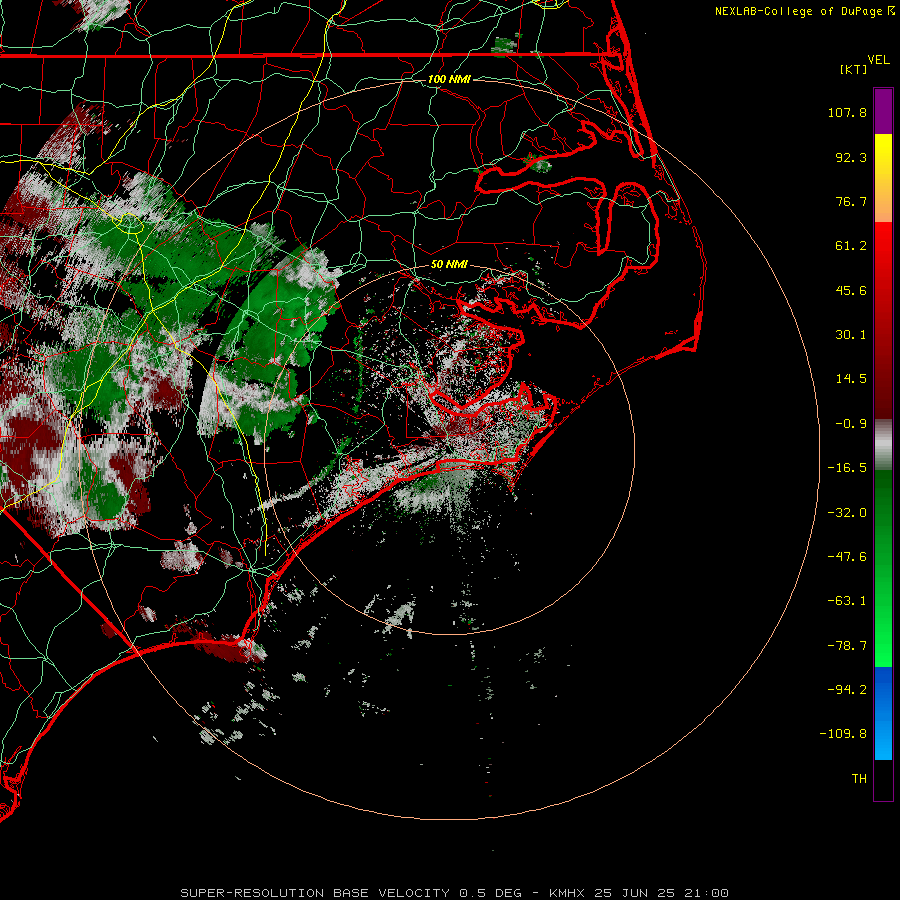Click the -78.7 velocity scale value
The image size is (900, 900).
click(847, 646)
